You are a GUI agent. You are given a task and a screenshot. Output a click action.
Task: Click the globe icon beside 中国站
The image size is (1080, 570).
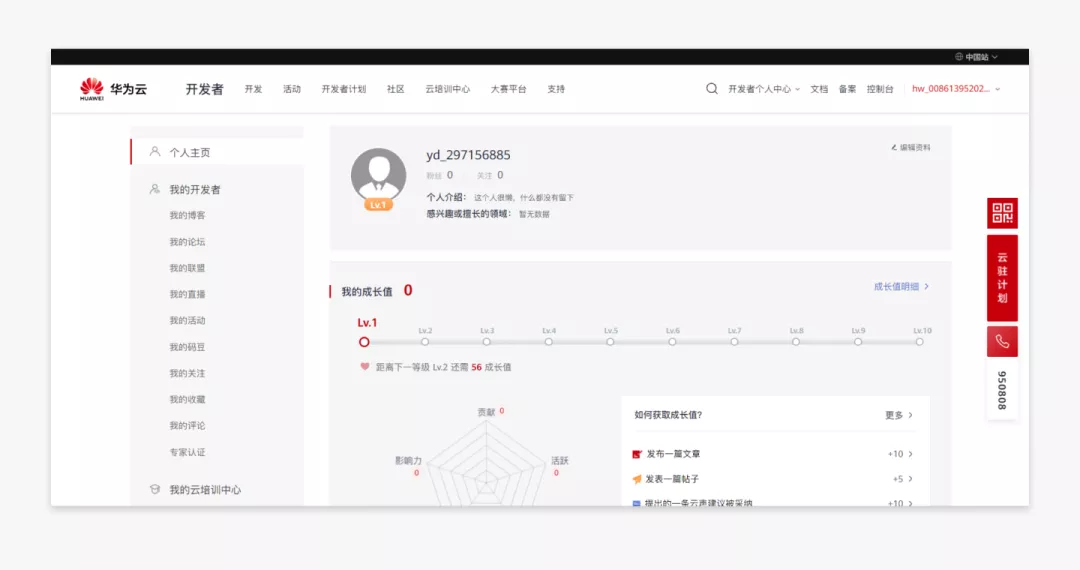click(959, 57)
